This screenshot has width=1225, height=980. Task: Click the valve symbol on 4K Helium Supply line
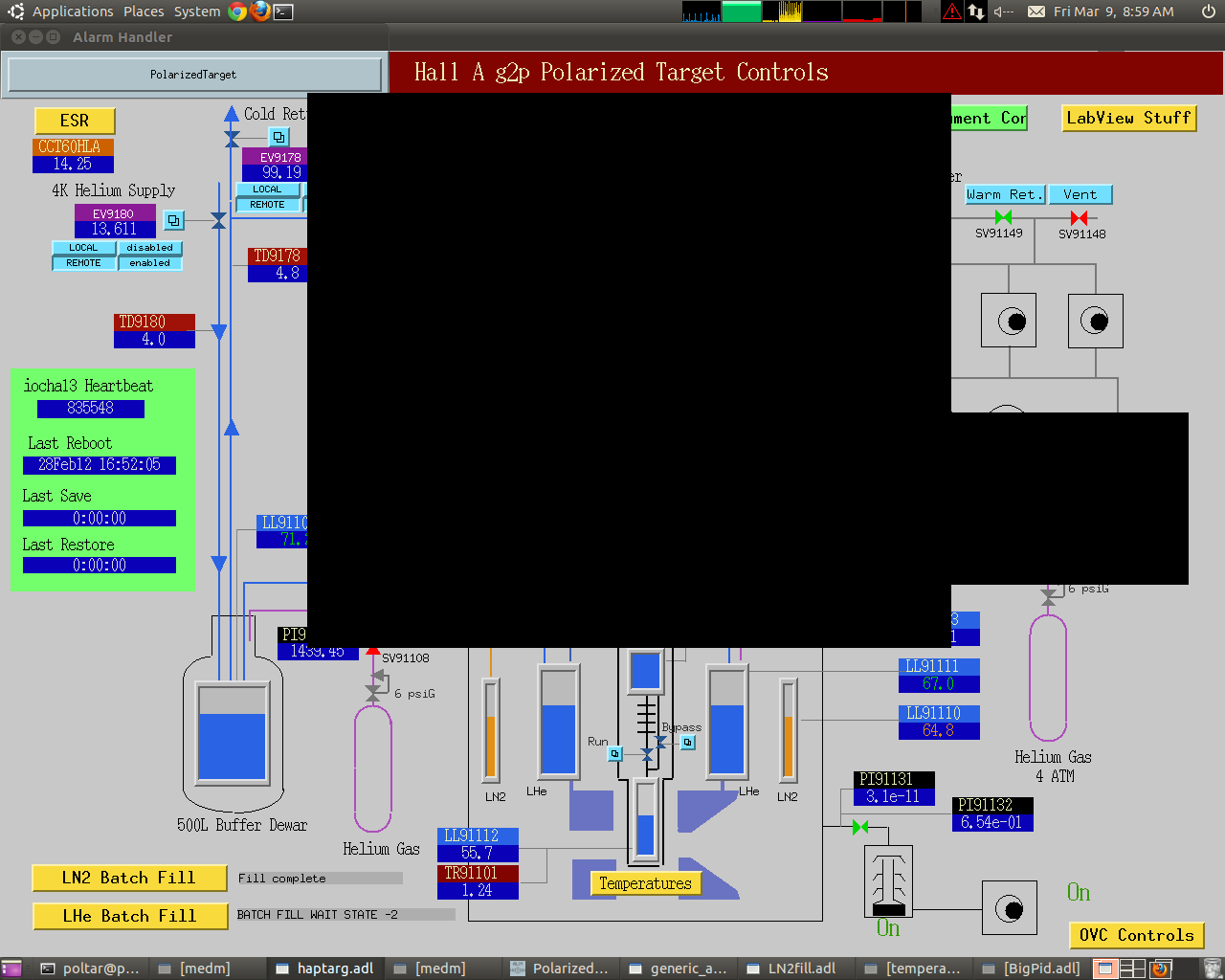pos(218,221)
